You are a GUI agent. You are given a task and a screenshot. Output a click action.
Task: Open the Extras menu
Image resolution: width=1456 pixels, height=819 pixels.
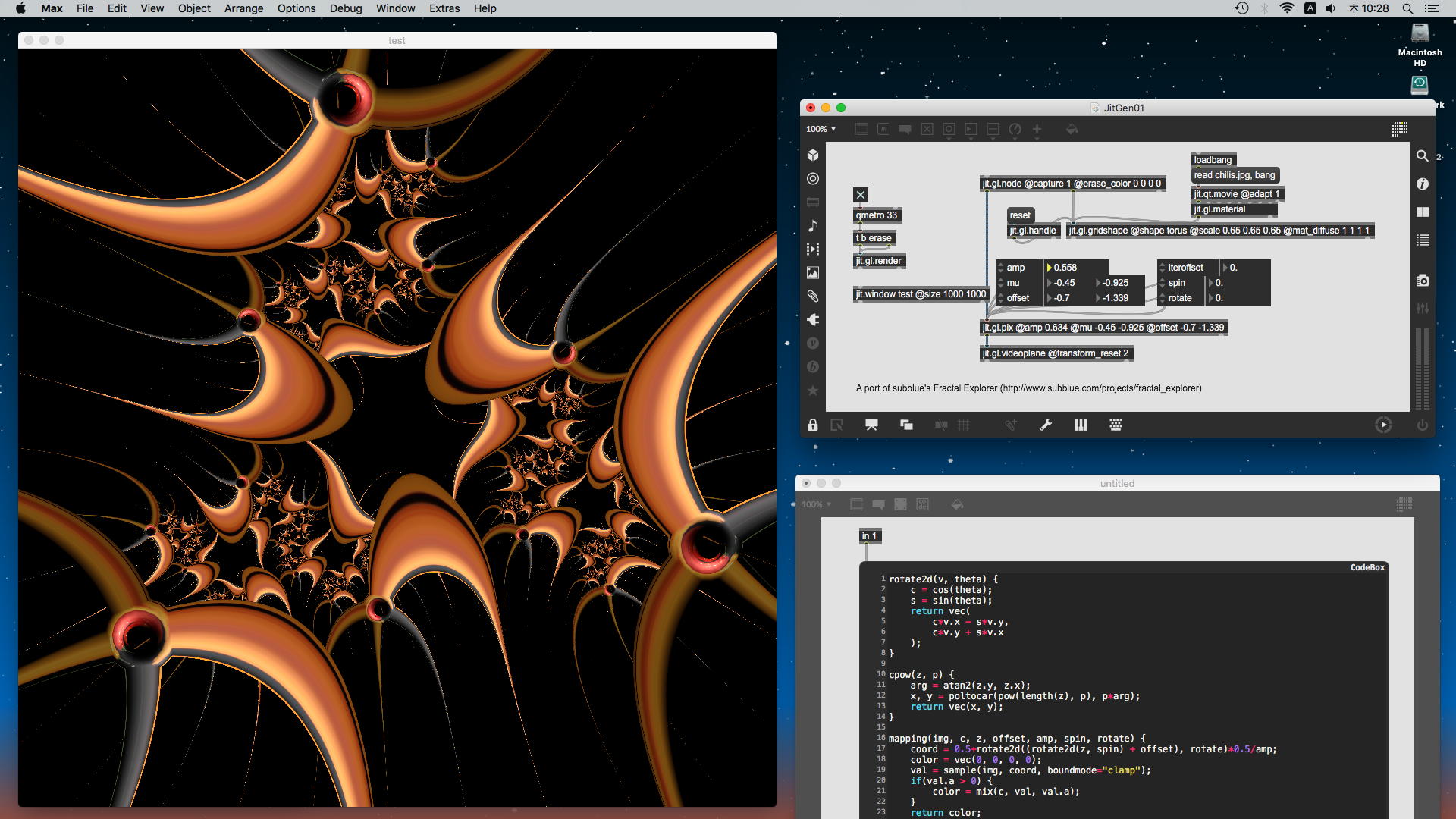point(444,8)
